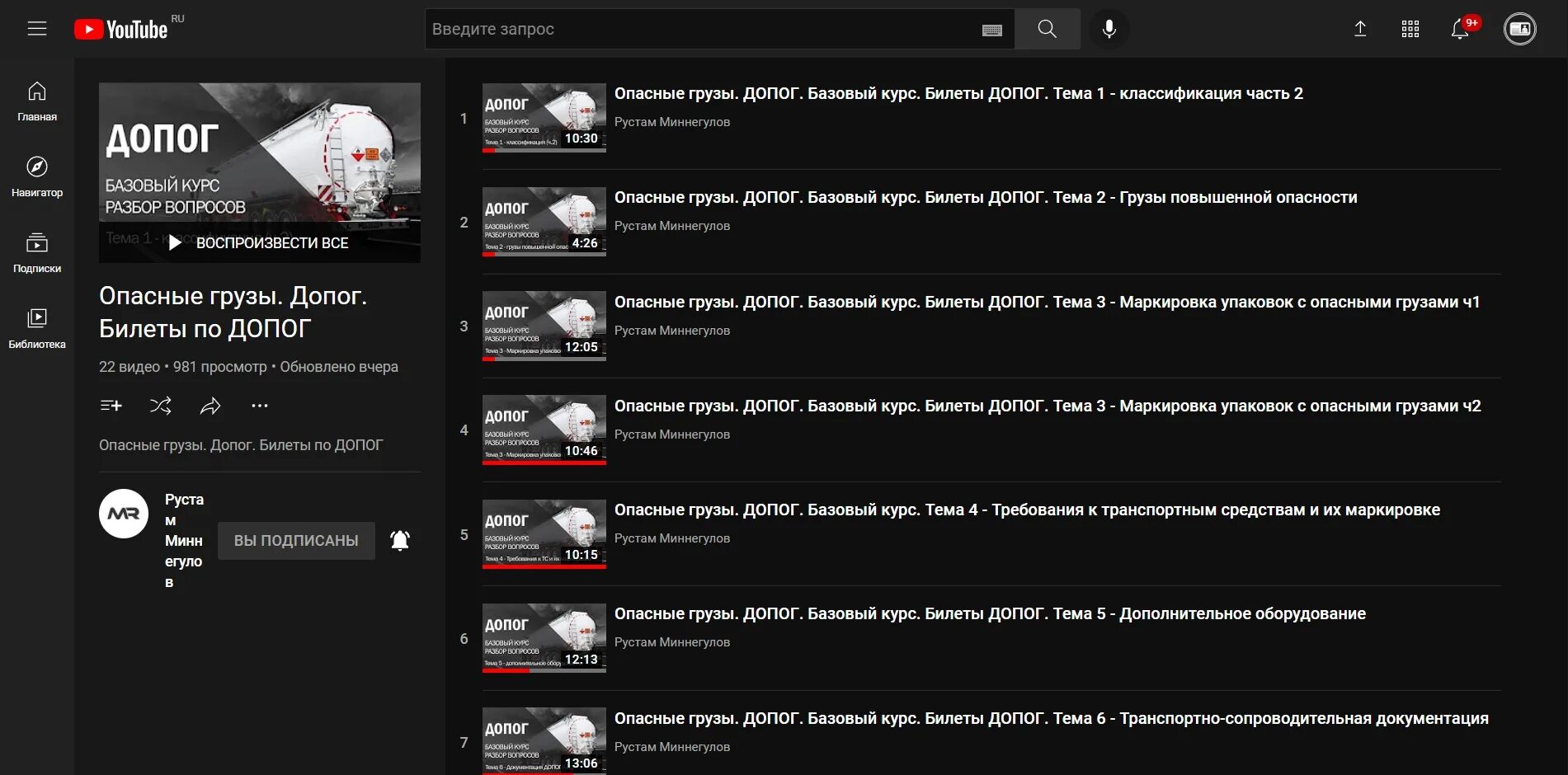This screenshot has width=1568, height=775.
Task: Open Тема 5 Дополнительное оборудование title
Action: 990,613
